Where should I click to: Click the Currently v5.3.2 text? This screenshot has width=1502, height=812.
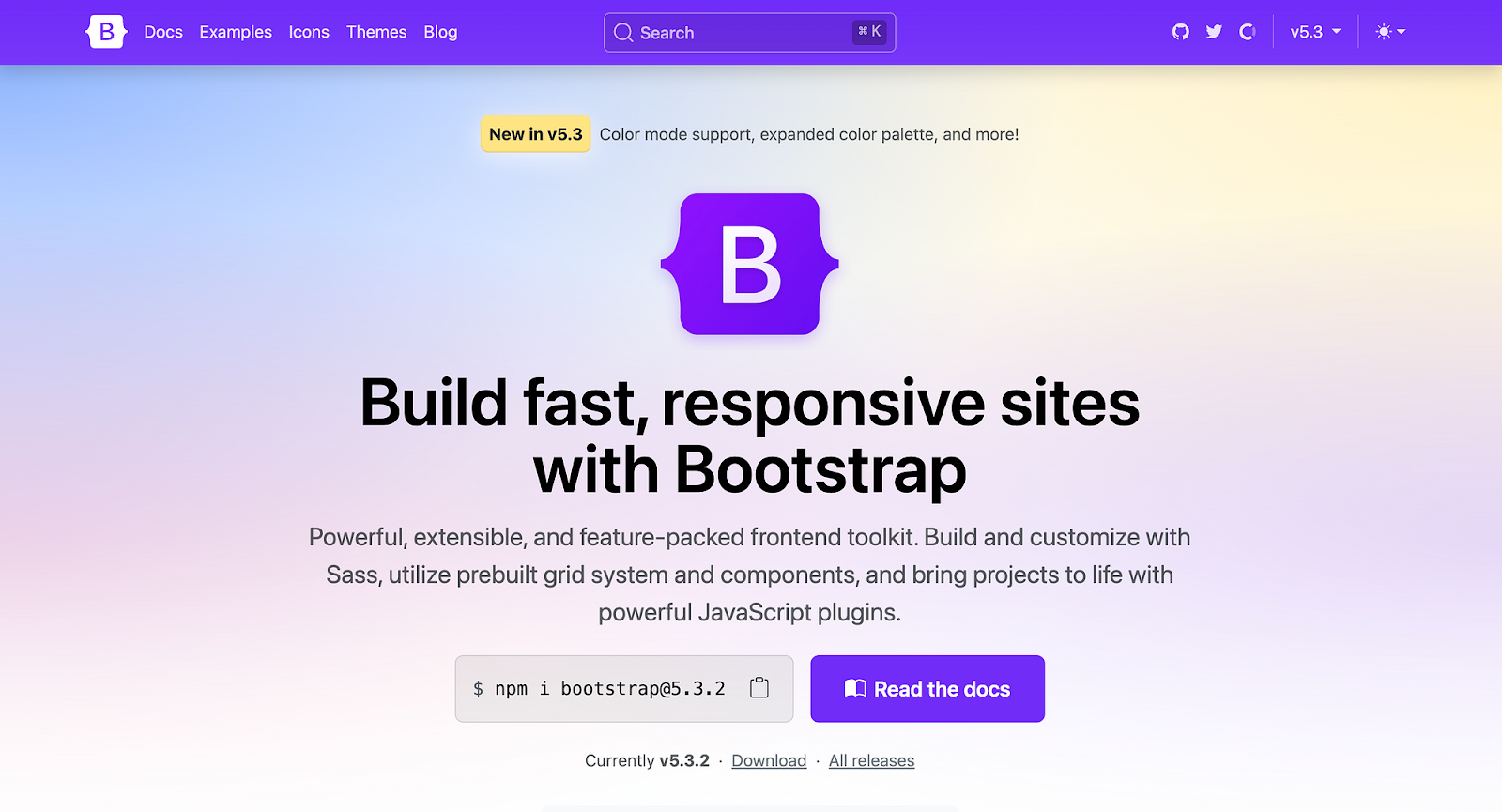tap(647, 760)
